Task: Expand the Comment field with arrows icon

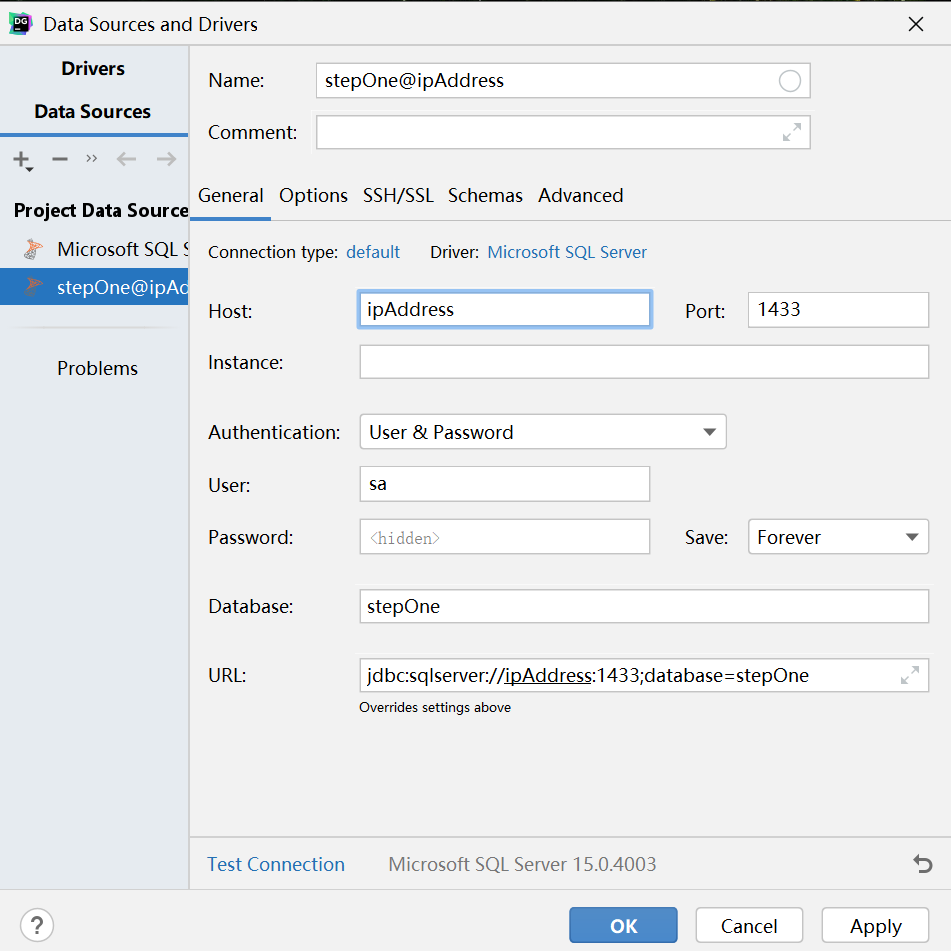Action: point(791,132)
